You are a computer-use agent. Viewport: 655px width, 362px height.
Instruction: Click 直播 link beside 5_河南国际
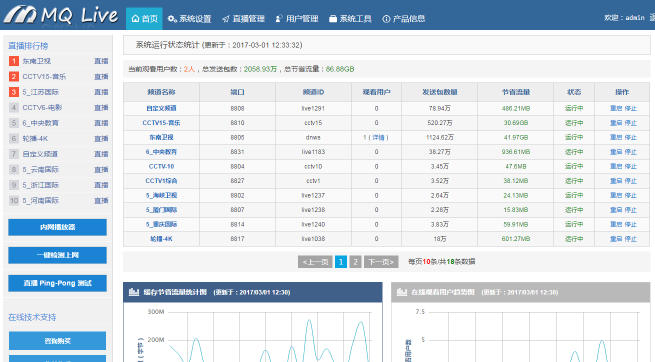[101, 201]
